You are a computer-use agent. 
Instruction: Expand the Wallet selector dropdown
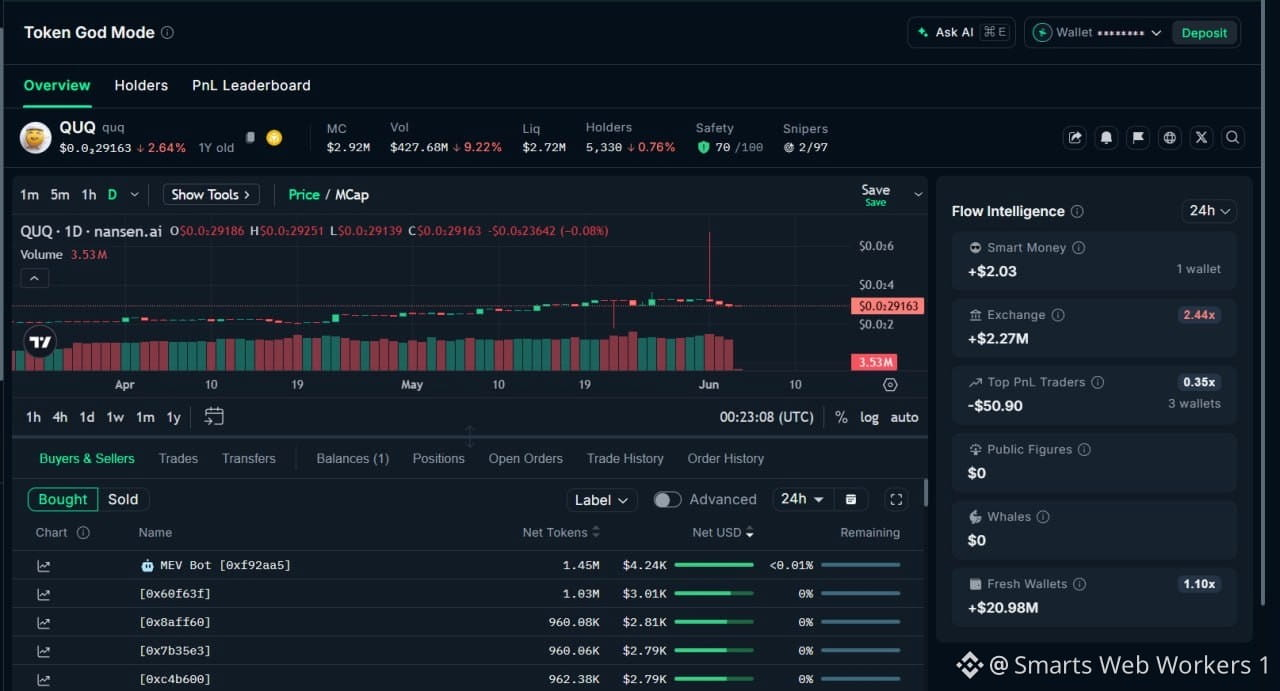(x=1098, y=32)
